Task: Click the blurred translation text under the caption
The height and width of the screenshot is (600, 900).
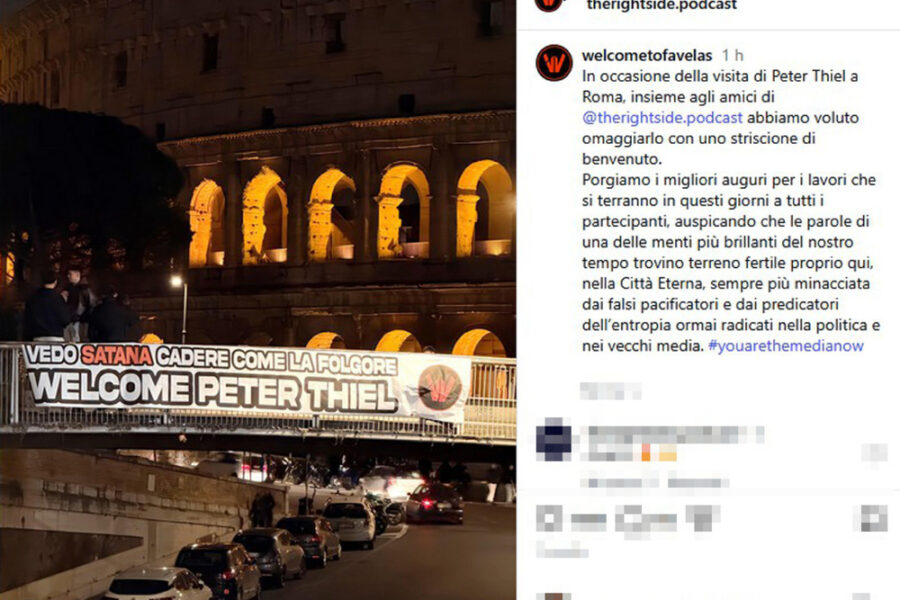Action: point(610,391)
